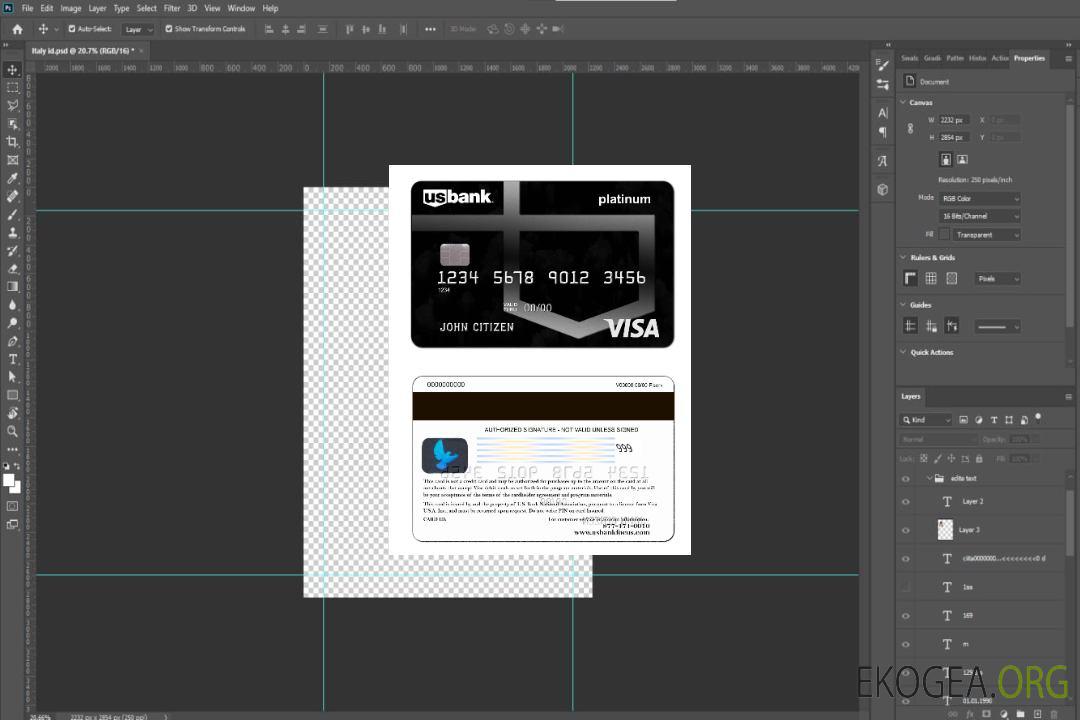Select the History Brush tool
Screen dimensions: 1080x720
tap(12, 251)
